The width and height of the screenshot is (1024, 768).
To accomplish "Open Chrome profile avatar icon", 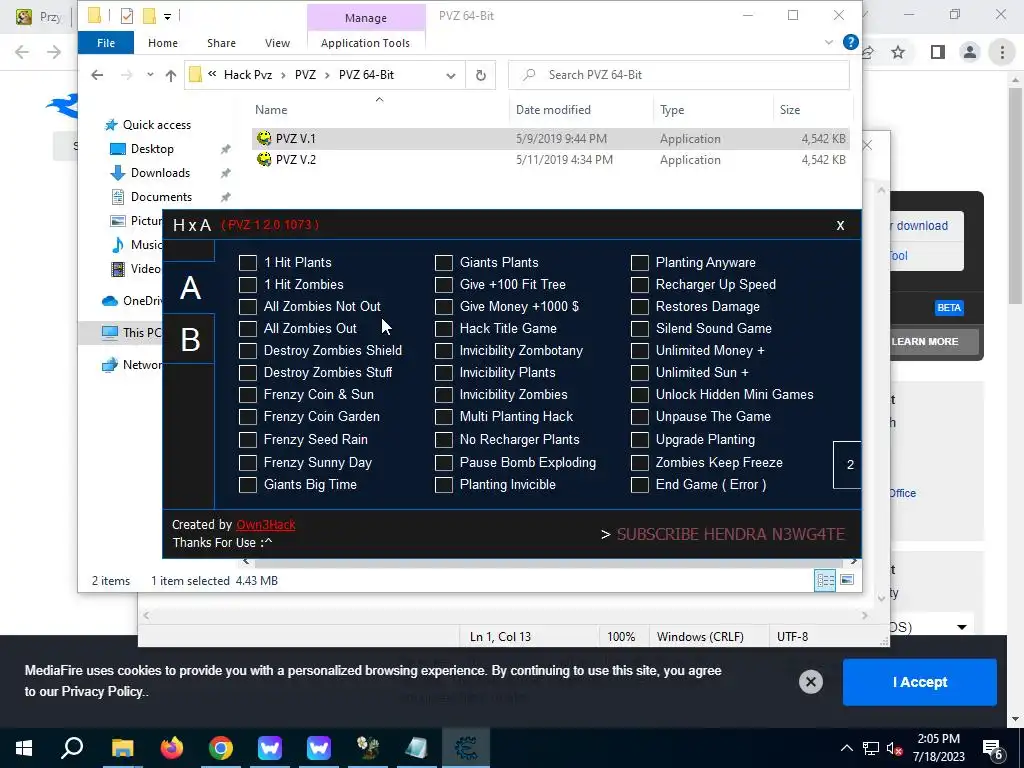I will click(970, 52).
